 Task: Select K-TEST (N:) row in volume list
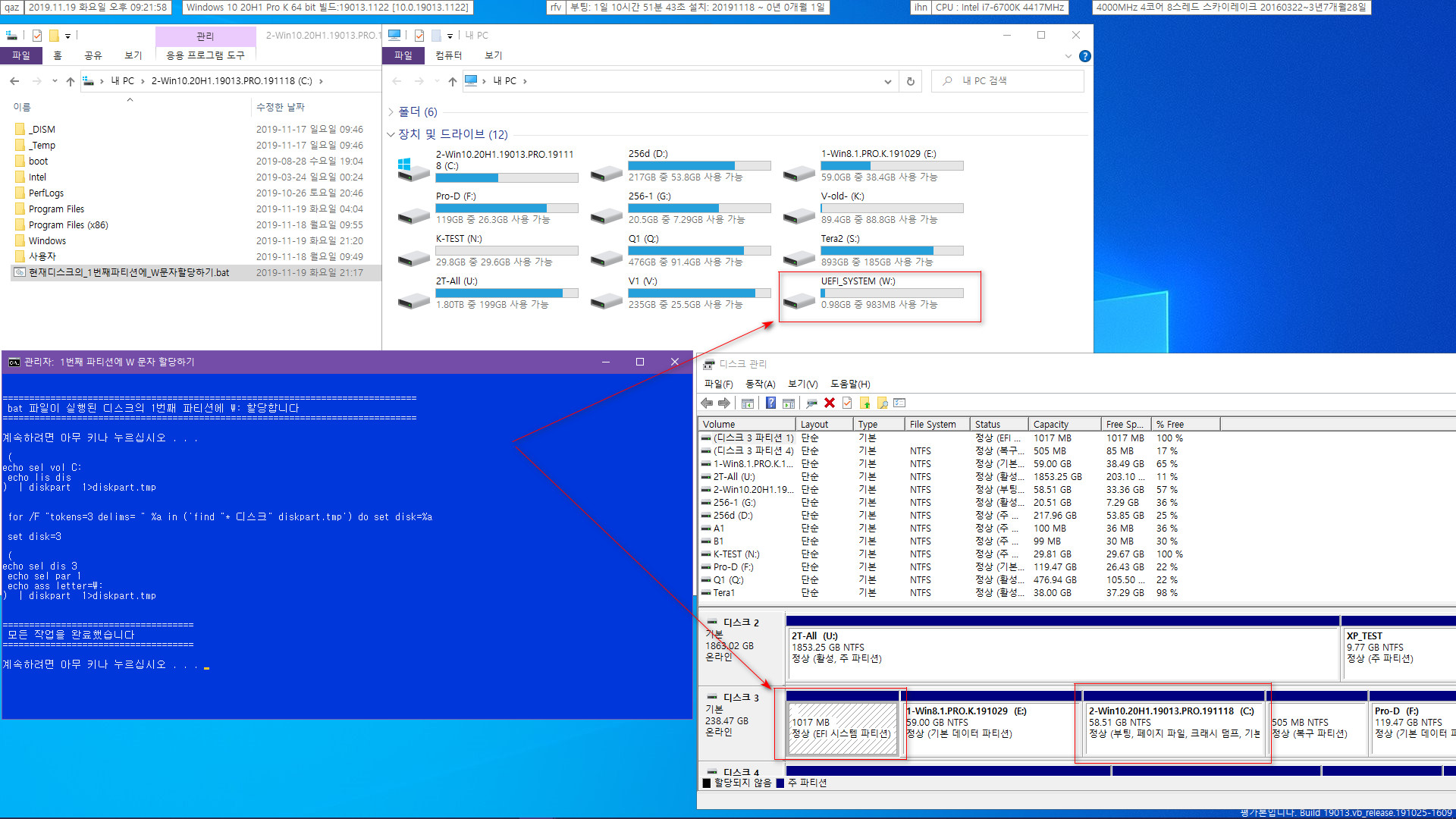(x=736, y=554)
